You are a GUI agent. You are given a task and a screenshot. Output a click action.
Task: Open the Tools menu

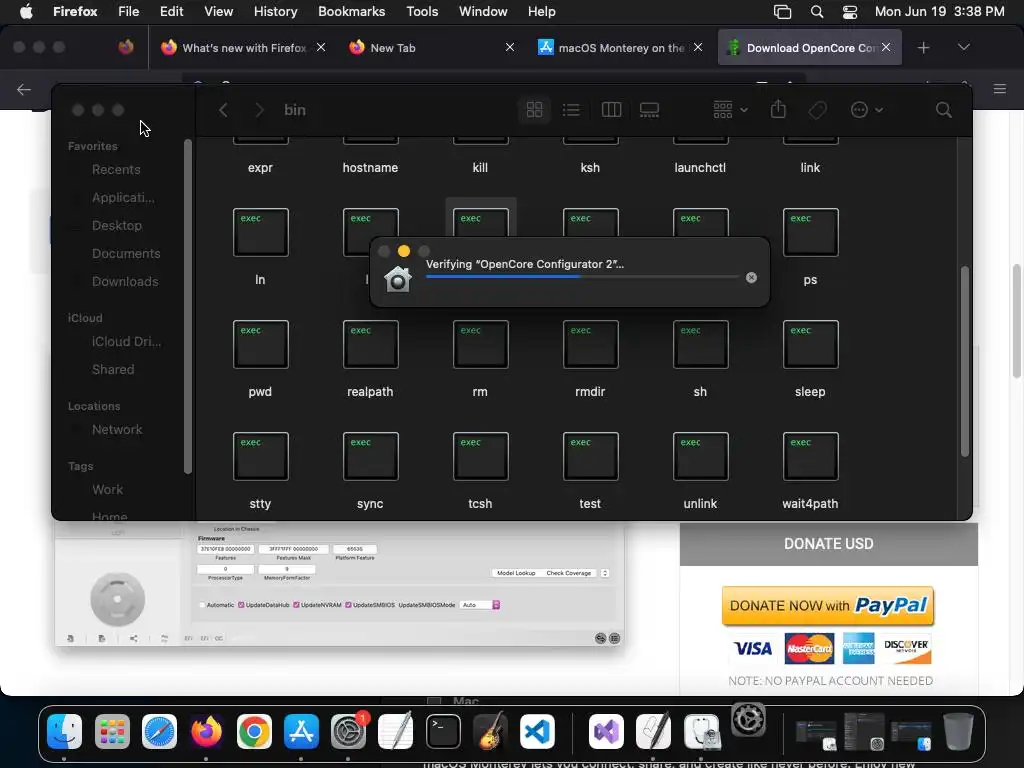click(422, 12)
